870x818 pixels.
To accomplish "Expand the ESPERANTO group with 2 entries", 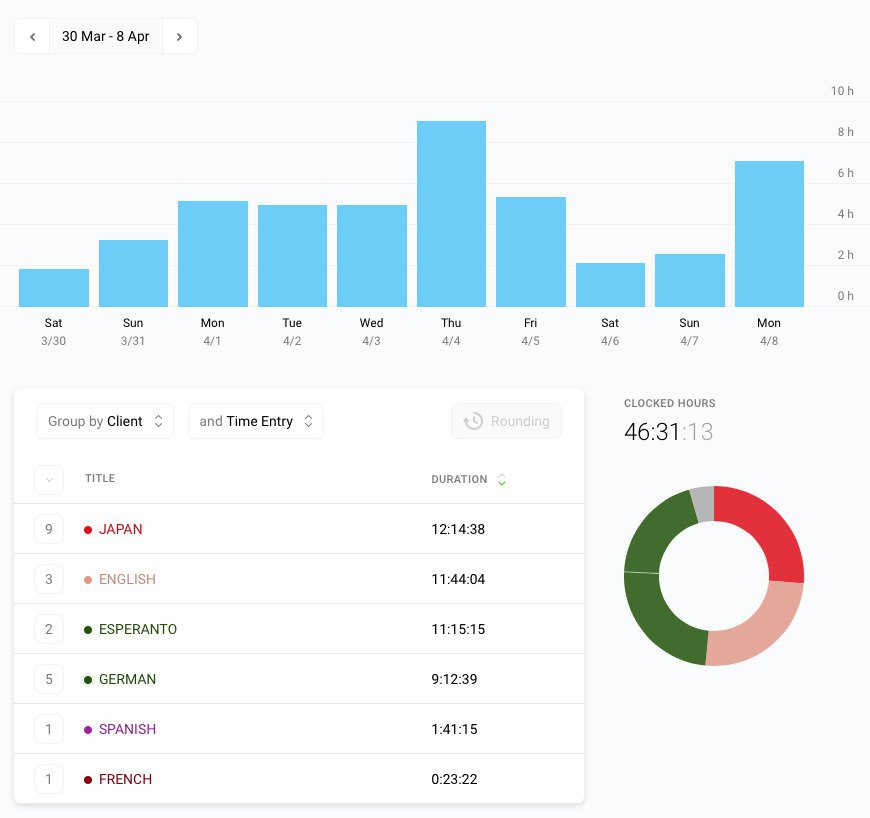I will click(49, 629).
